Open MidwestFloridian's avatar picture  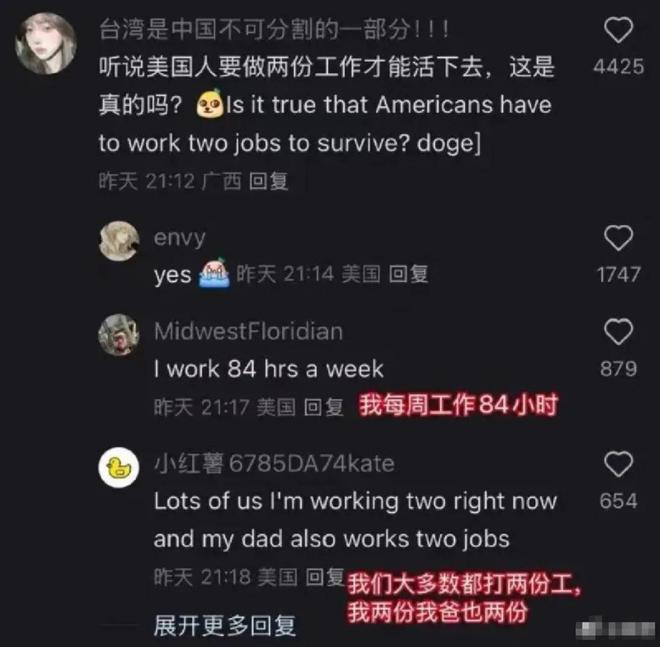(x=119, y=335)
